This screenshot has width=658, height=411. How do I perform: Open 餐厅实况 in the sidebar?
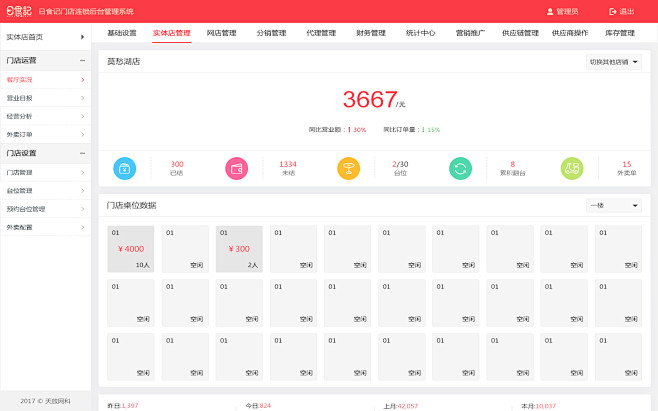pyautogui.click(x=45, y=80)
